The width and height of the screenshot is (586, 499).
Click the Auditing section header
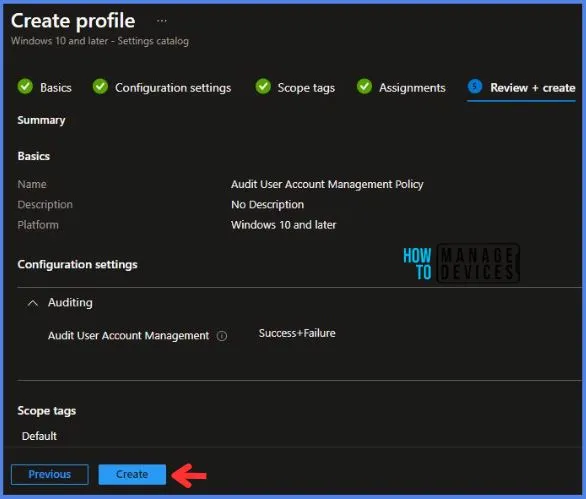[70, 302]
